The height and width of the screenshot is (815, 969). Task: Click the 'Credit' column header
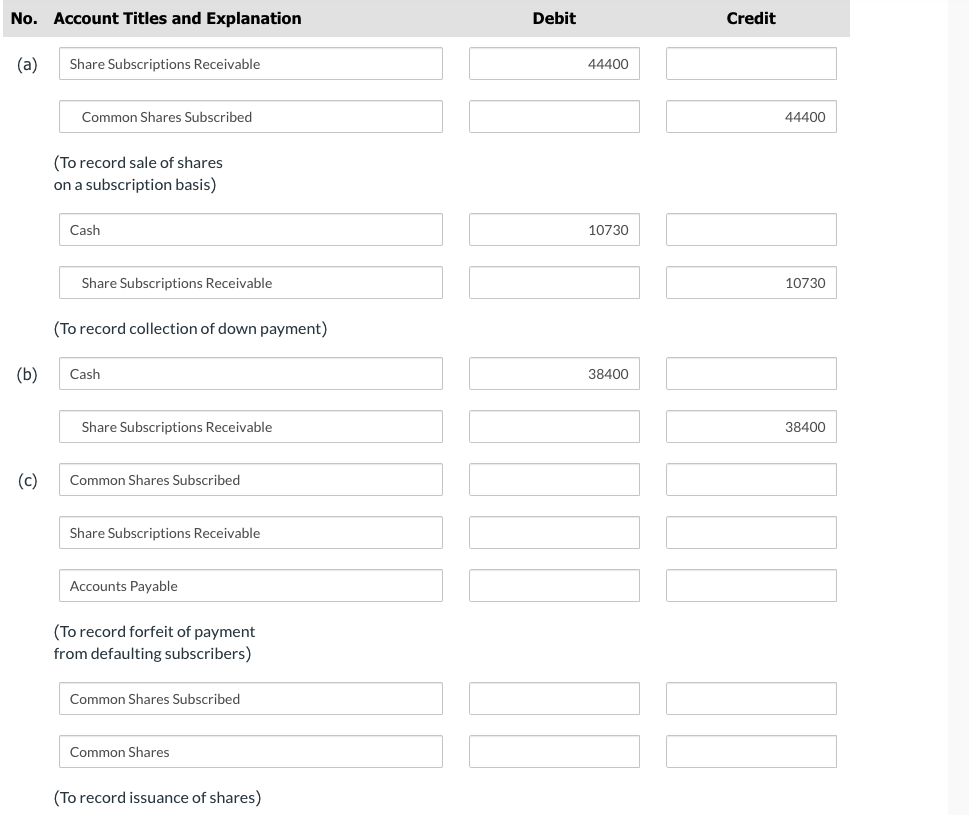point(751,19)
